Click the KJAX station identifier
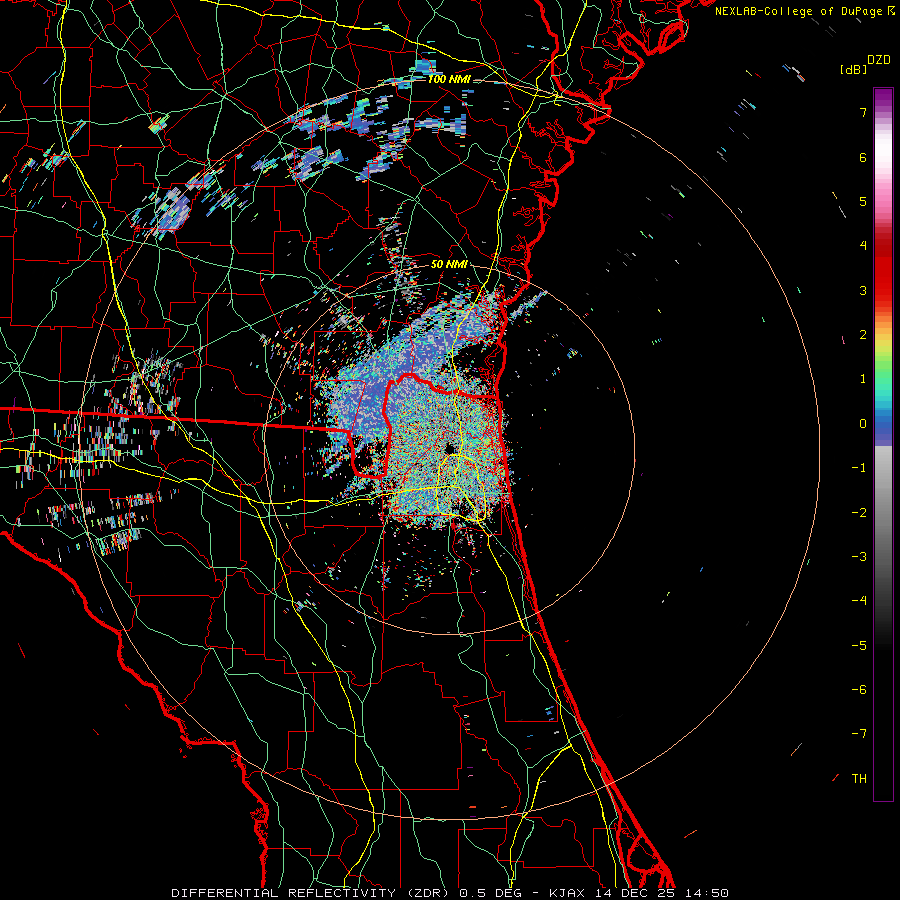900x900 pixels. click(x=569, y=893)
